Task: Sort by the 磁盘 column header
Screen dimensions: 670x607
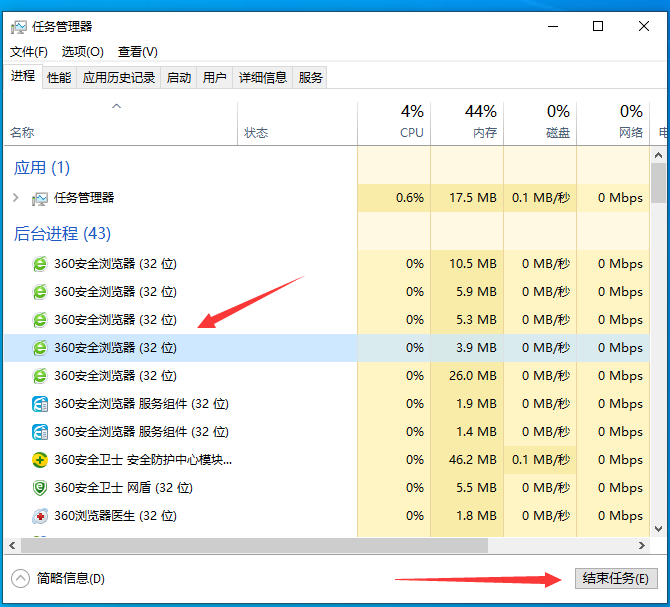Action: click(540, 123)
